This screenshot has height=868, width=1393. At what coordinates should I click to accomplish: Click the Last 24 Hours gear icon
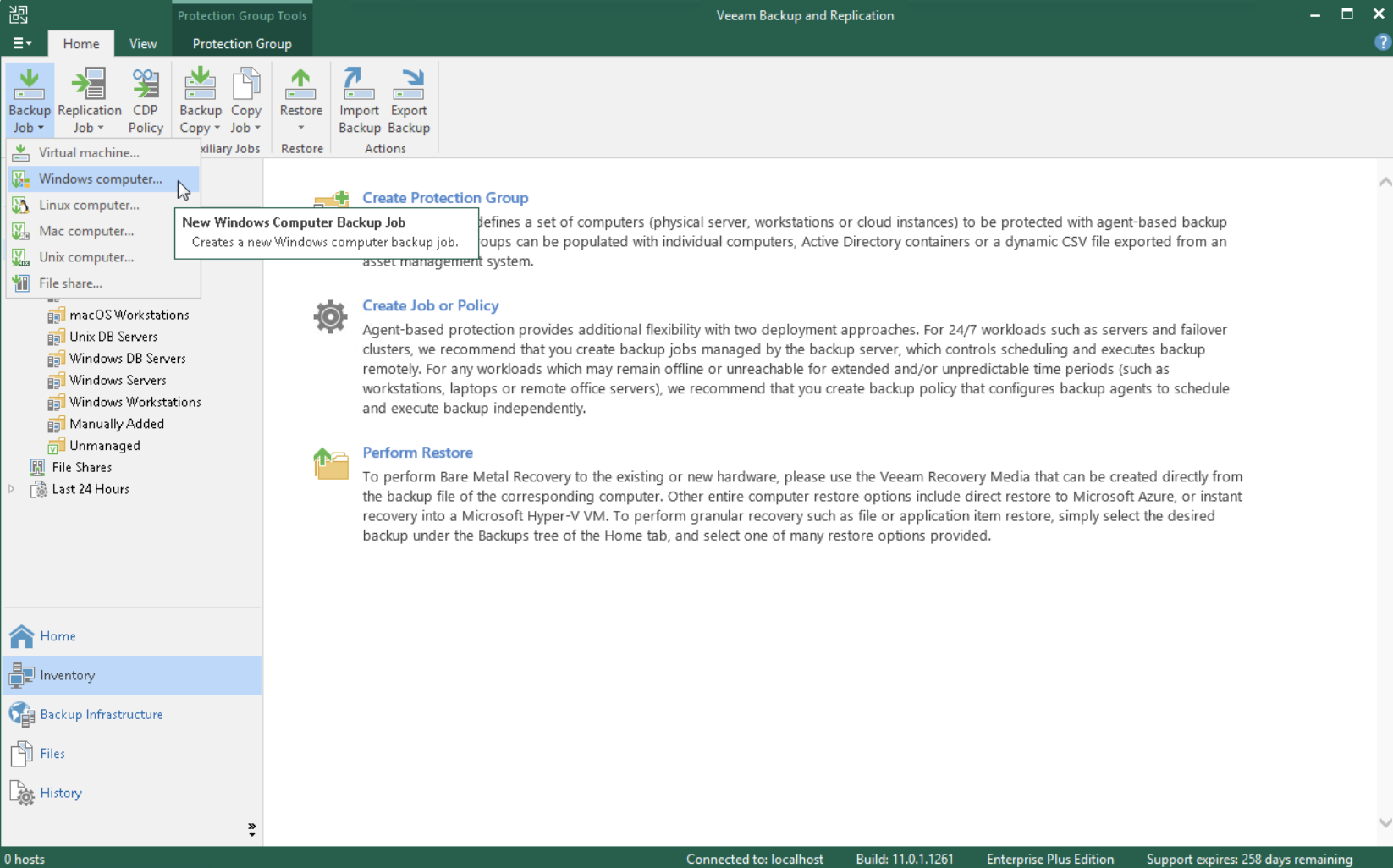tap(38, 489)
